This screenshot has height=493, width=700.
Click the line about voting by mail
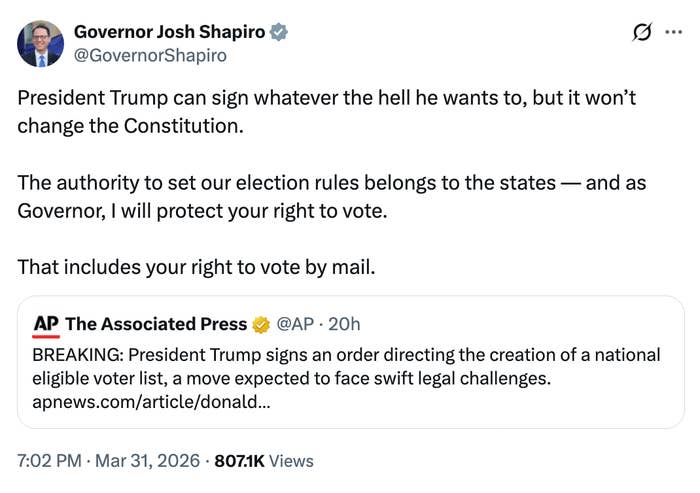coord(195,268)
